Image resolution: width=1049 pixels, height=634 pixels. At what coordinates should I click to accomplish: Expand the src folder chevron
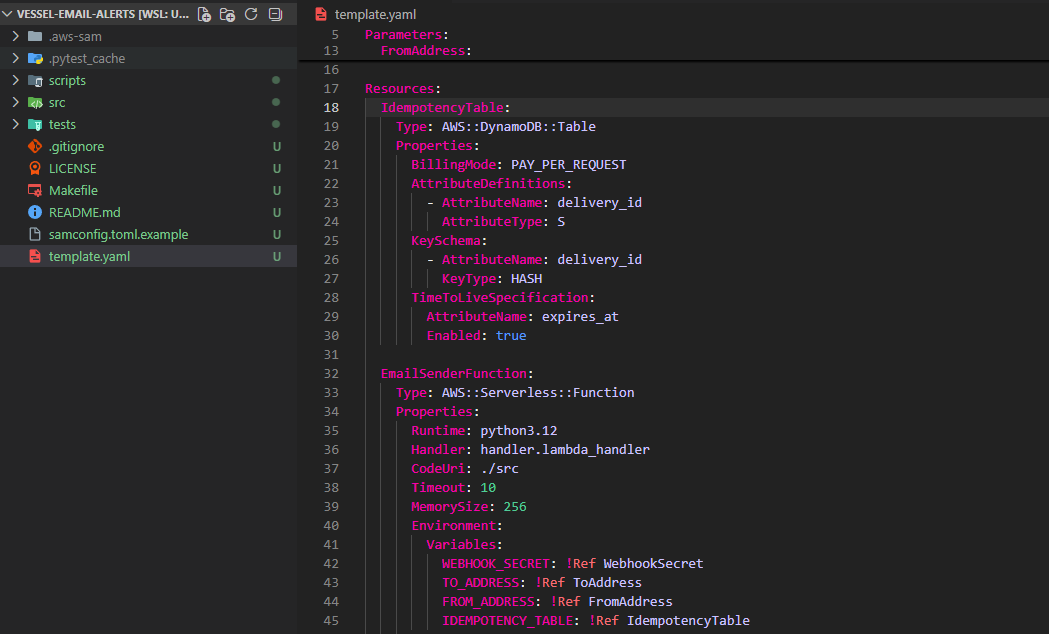(15, 102)
